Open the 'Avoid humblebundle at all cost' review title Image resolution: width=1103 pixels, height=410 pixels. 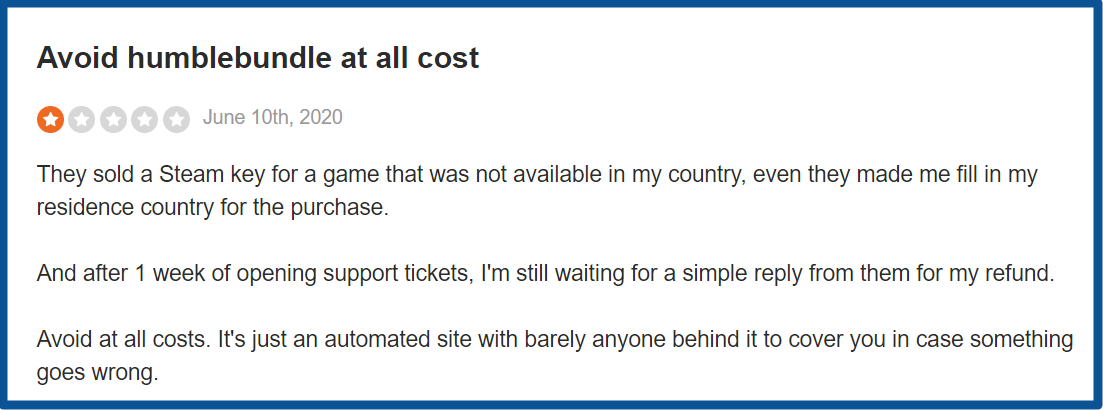coord(257,58)
